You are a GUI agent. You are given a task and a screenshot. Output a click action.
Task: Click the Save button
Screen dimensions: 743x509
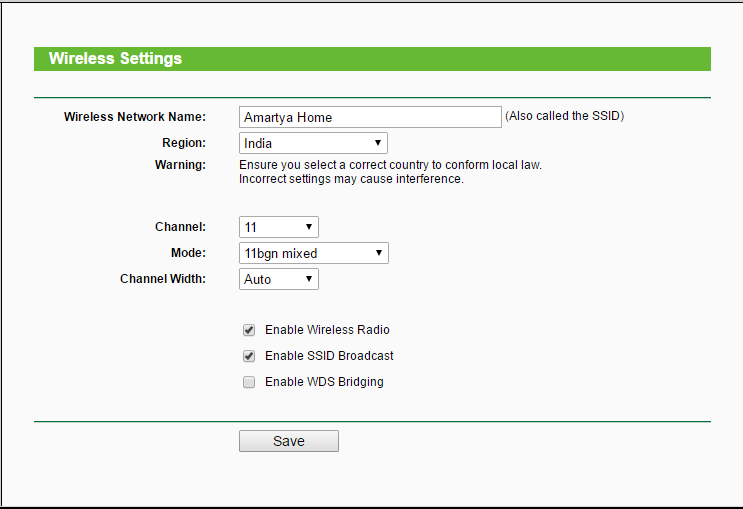tap(289, 441)
